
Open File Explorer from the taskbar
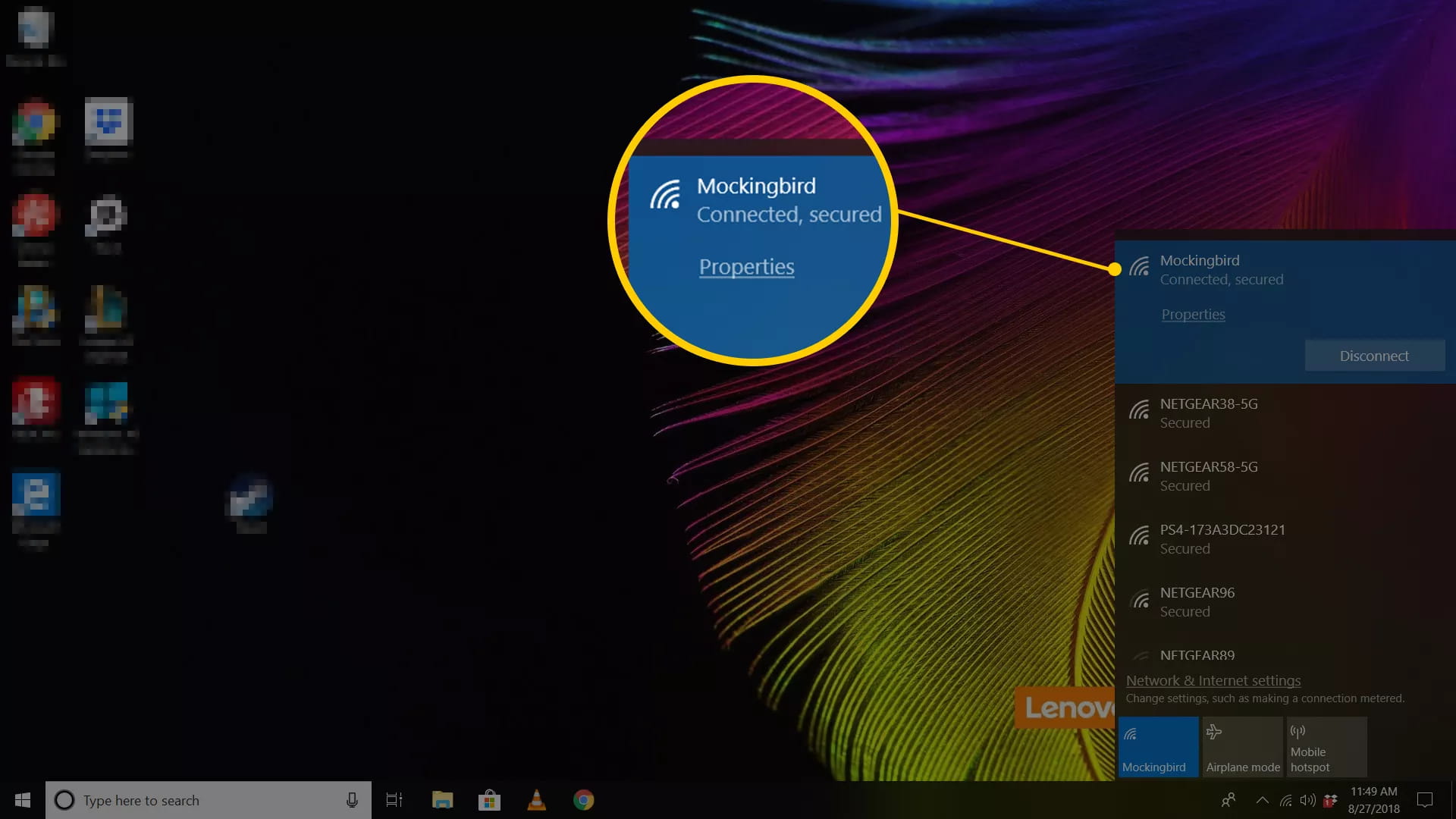442,800
